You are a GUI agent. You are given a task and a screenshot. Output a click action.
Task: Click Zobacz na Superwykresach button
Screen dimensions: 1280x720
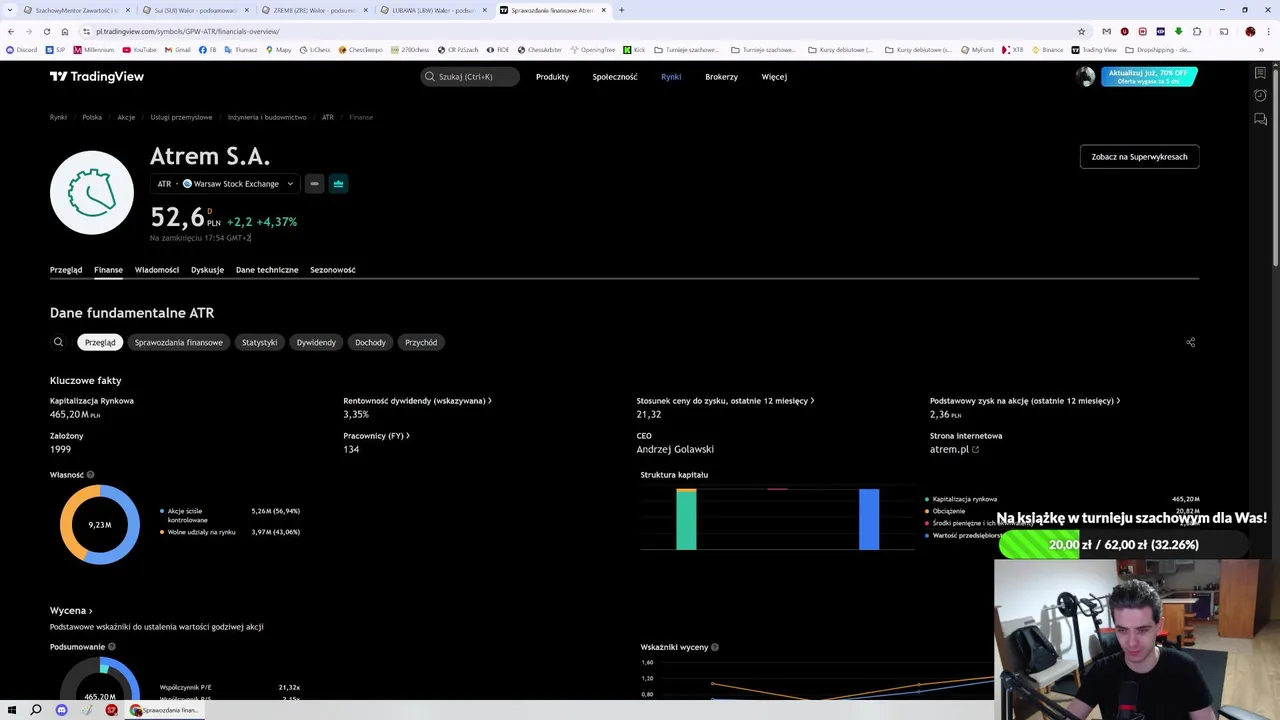point(1139,157)
